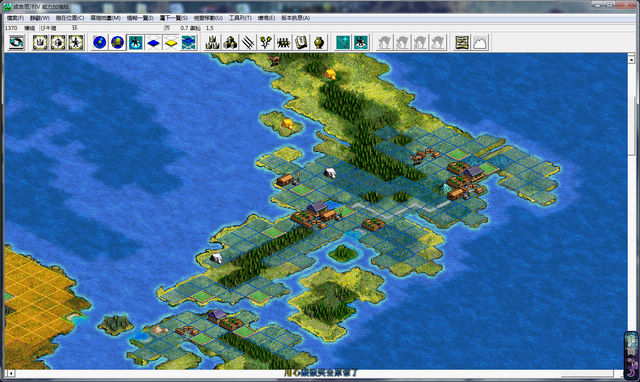Select the mountain outline icon
Screen dimensions: 640x382
tap(480, 42)
